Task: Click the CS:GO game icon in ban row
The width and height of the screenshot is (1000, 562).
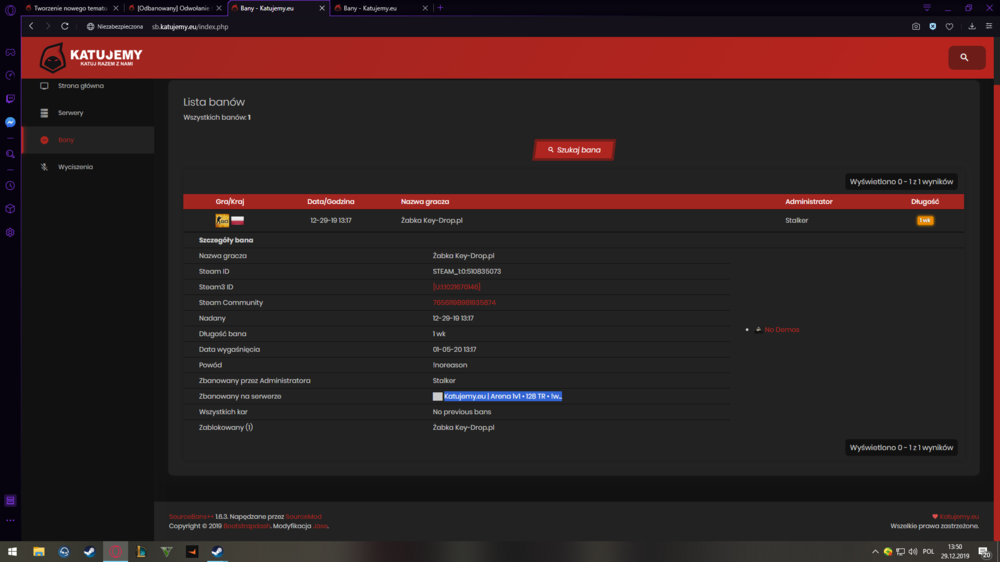Action: pyautogui.click(x=222, y=220)
